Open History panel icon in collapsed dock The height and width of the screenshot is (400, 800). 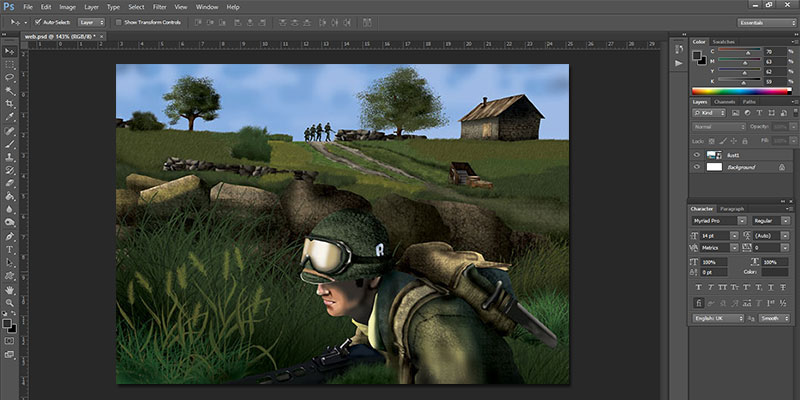pos(679,49)
